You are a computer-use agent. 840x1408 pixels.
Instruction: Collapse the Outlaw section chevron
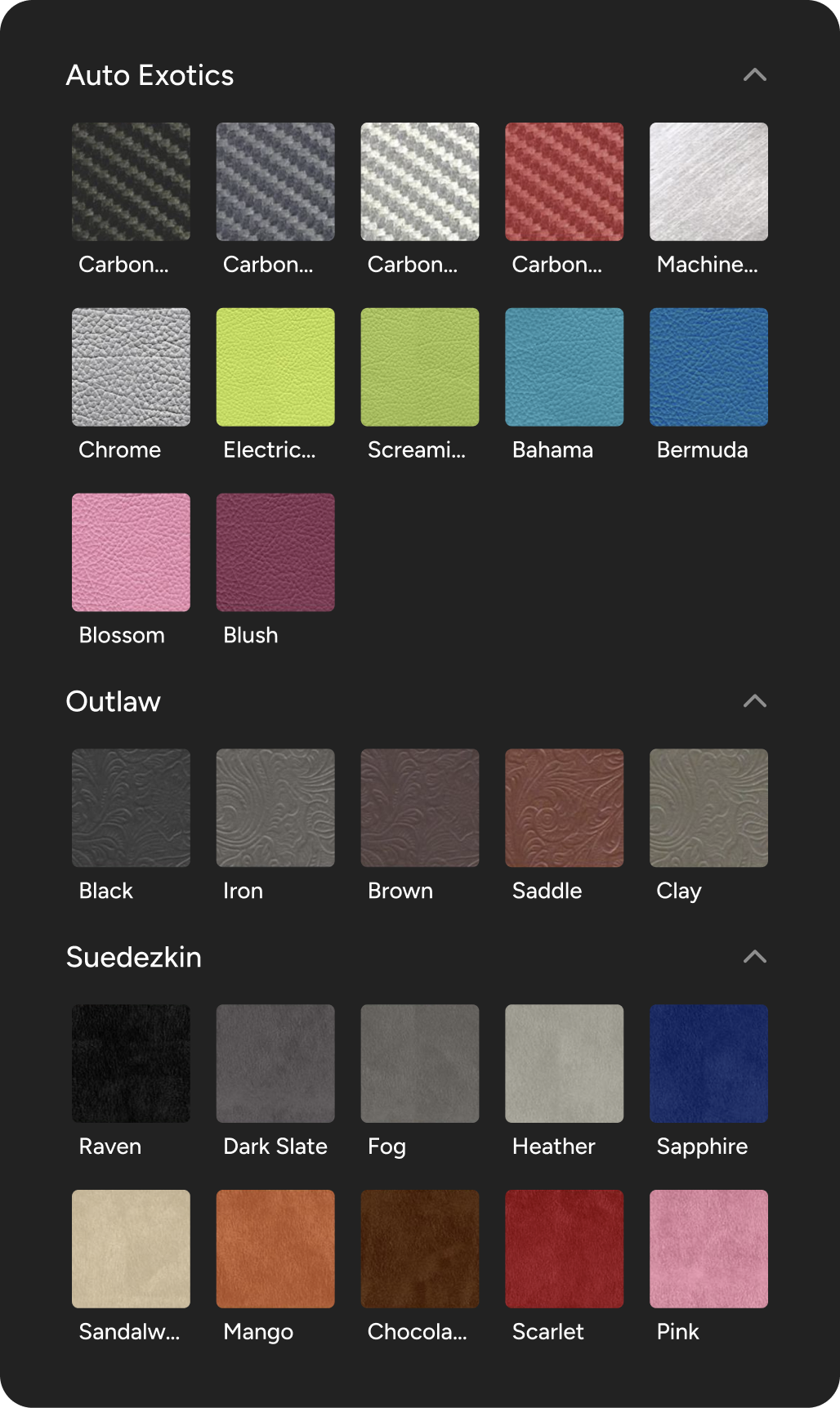[x=754, y=701]
